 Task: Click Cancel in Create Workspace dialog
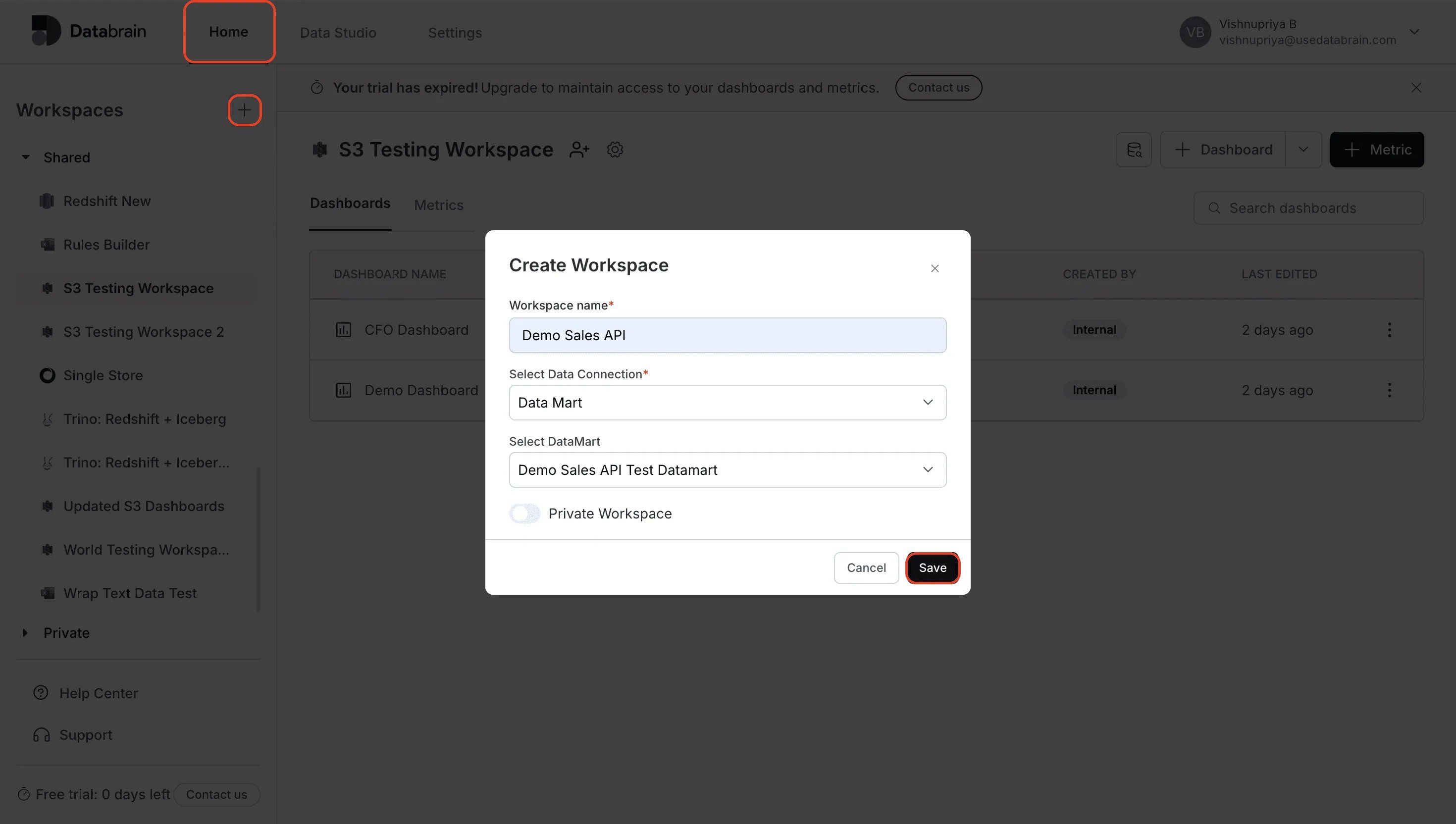866,567
